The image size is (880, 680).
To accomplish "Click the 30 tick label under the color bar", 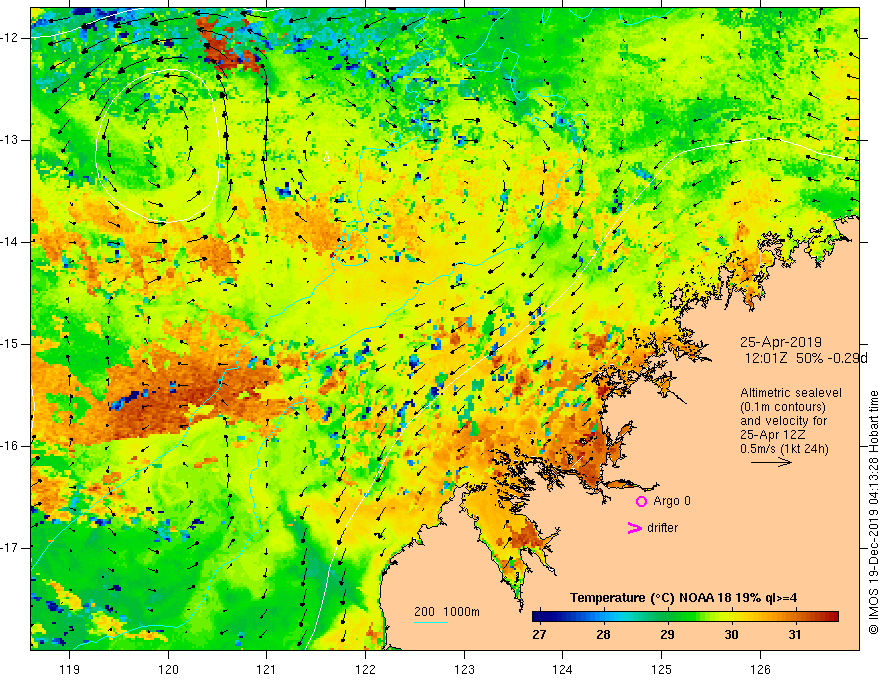I will coord(731,635).
